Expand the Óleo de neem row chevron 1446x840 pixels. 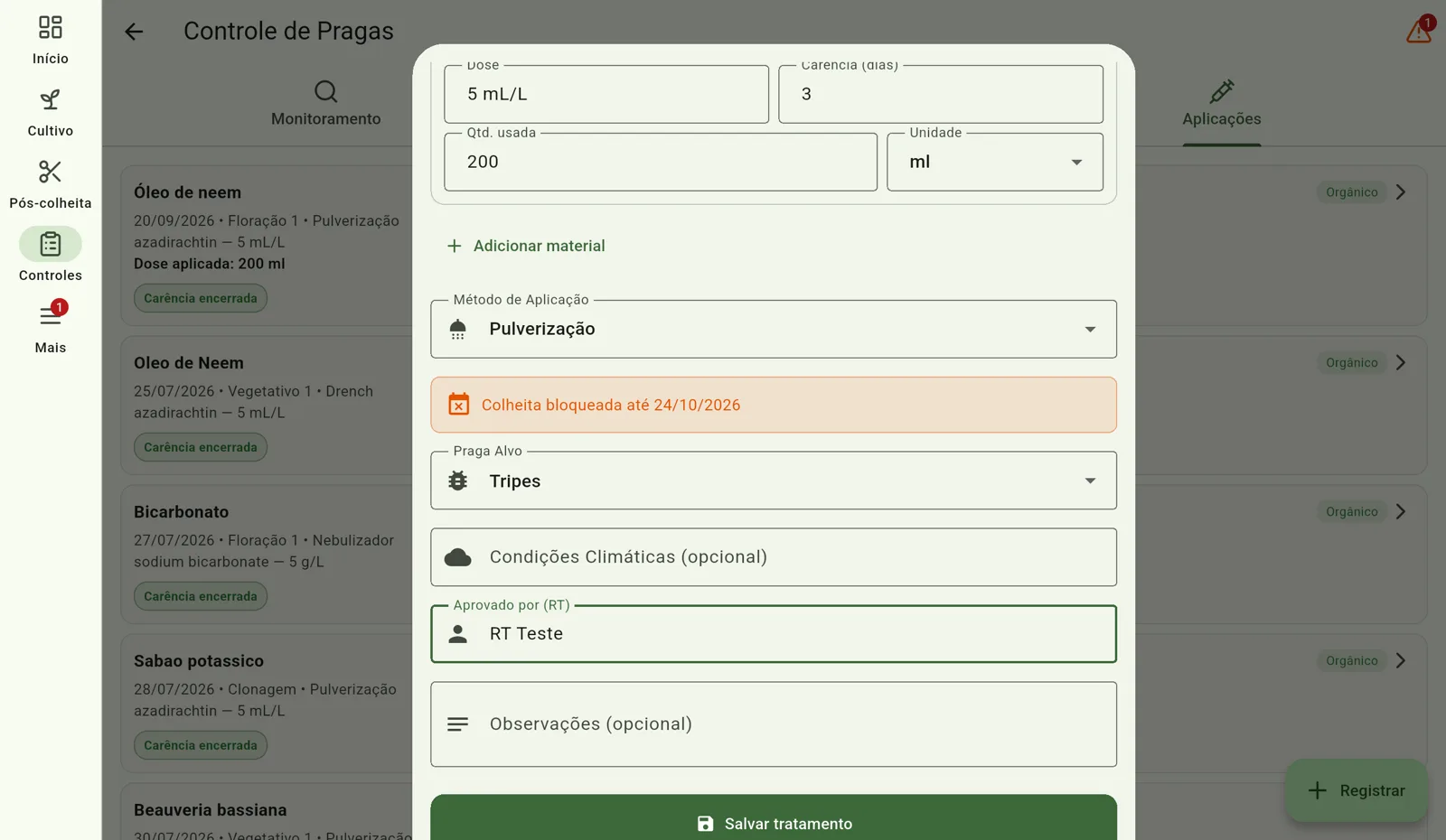point(1401,192)
